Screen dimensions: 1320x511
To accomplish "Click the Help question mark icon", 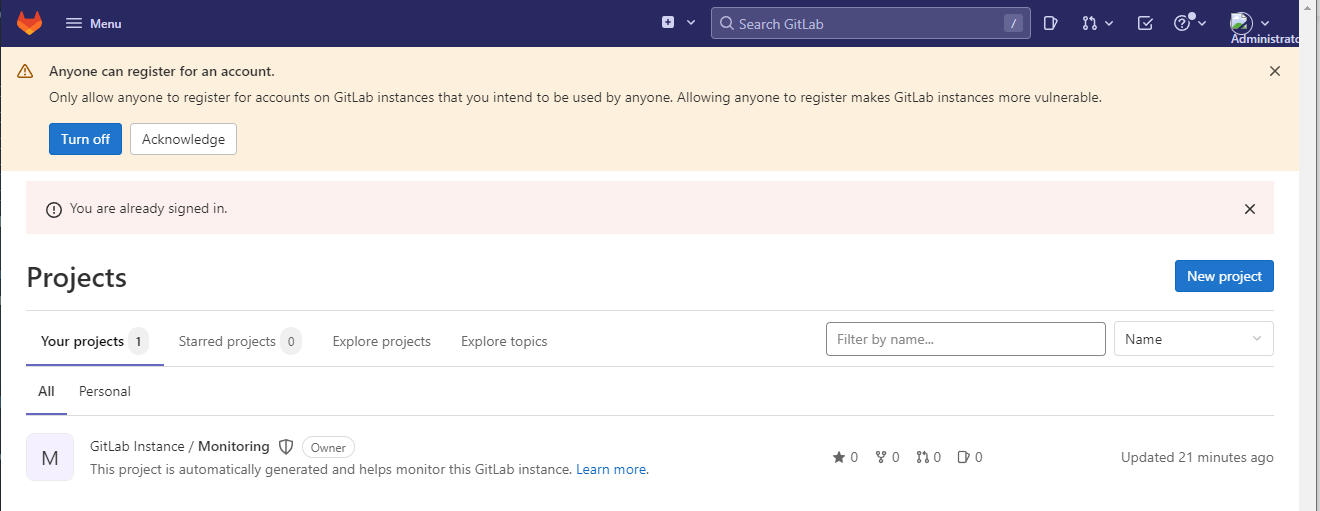I will (x=1182, y=23).
